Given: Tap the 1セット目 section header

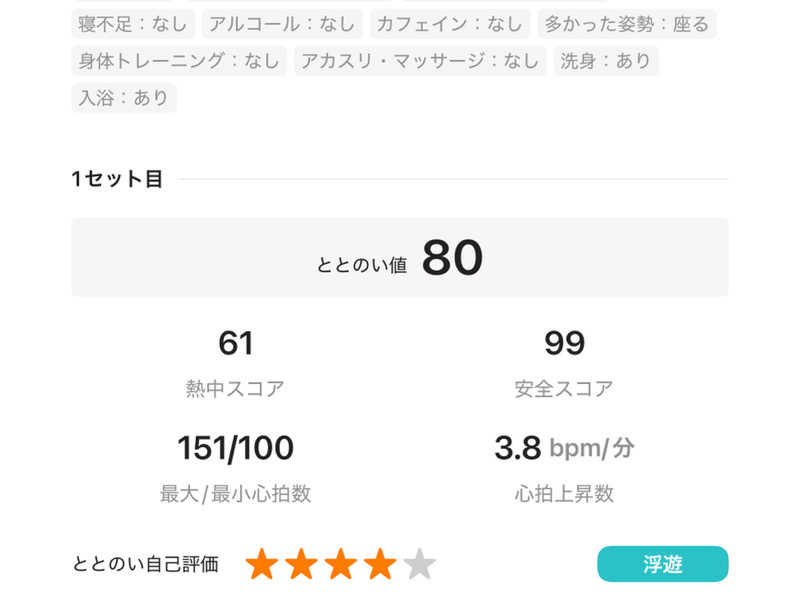Looking at the screenshot, I should (x=117, y=180).
